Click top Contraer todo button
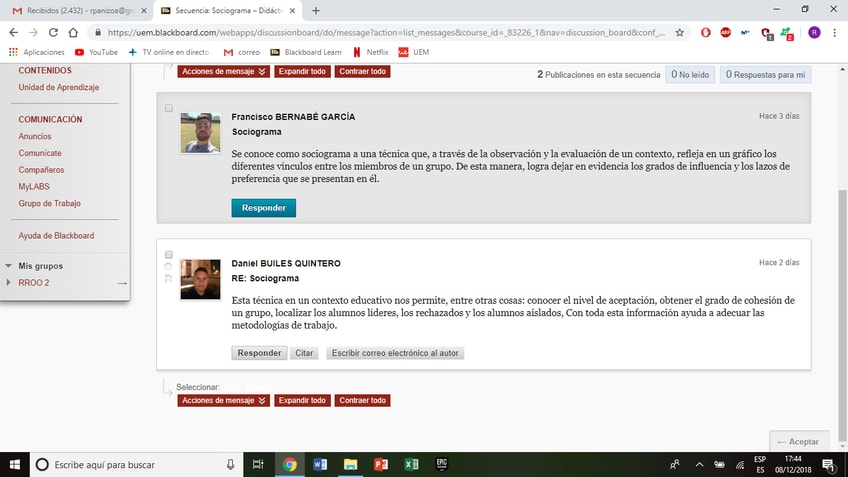The height and width of the screenshot is (477, 848). pyautogui.click(x=362, y=71)
